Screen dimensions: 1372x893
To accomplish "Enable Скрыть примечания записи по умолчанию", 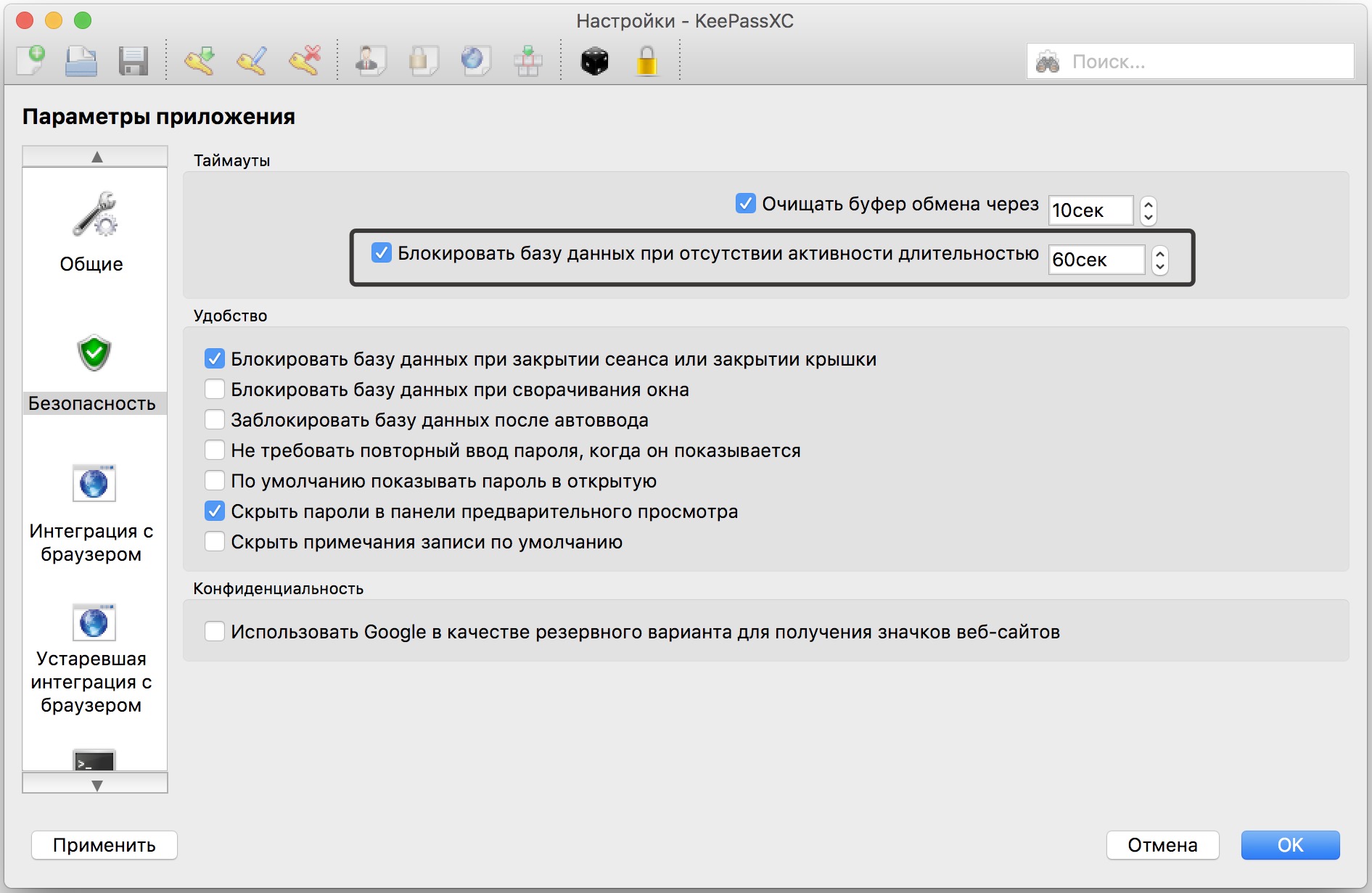I will coord(215,542).
